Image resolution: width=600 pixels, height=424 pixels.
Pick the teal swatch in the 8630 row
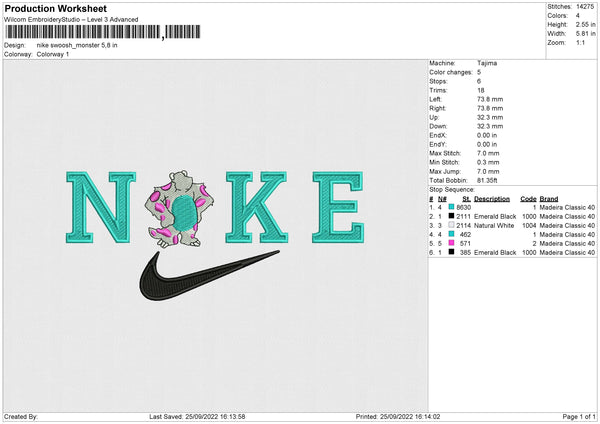(452, 207)
